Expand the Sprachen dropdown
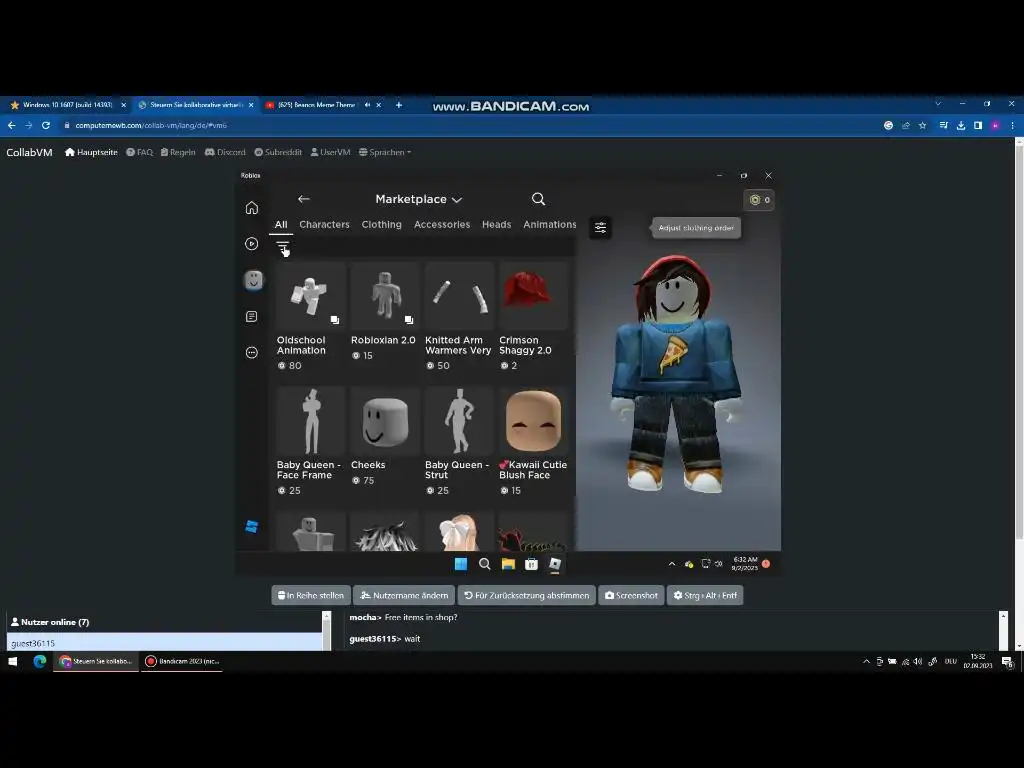 (x=385, y=152)
